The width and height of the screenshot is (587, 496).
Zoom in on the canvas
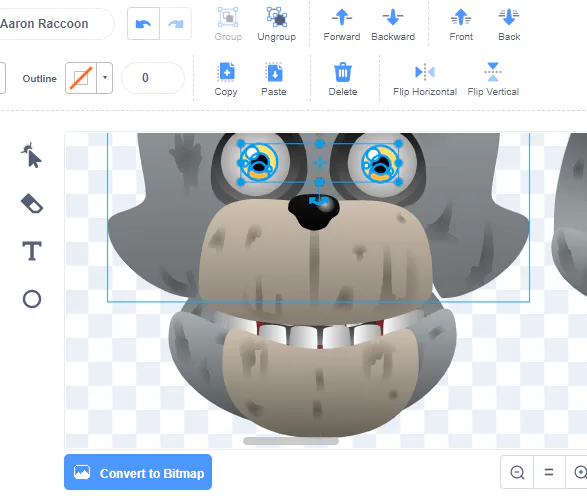[x=578, y=472]
